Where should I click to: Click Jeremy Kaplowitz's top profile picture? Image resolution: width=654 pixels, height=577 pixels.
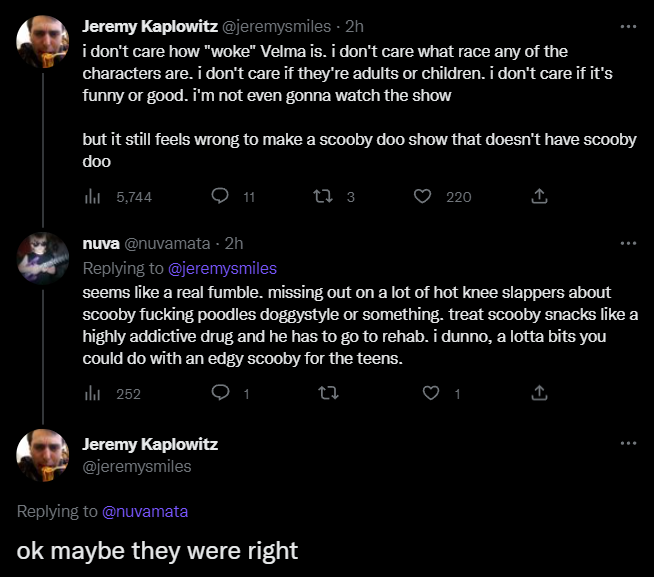coord(43,41)
